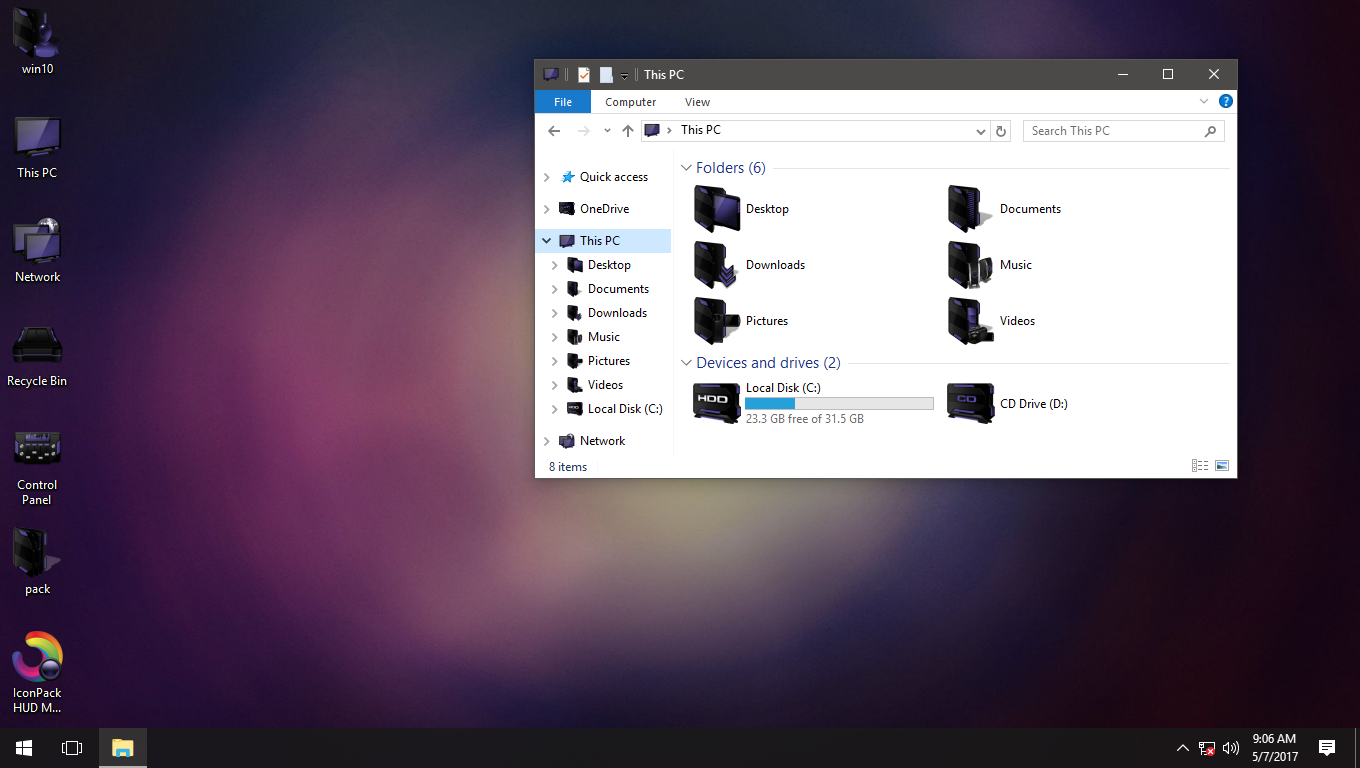Screen dimensions: 1360x768
Task: Click the File menu button
Action: pos(563,101)
